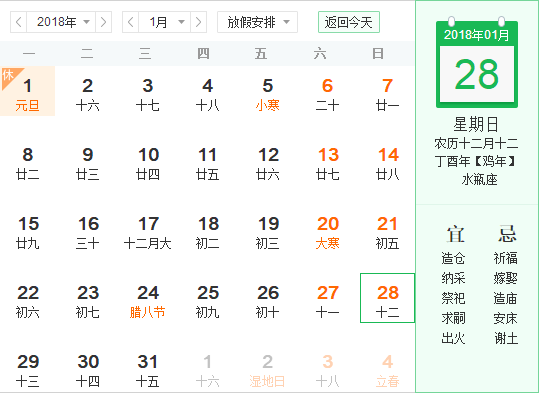Click the 星期日 weekday label in side panel

pos(476,124)
